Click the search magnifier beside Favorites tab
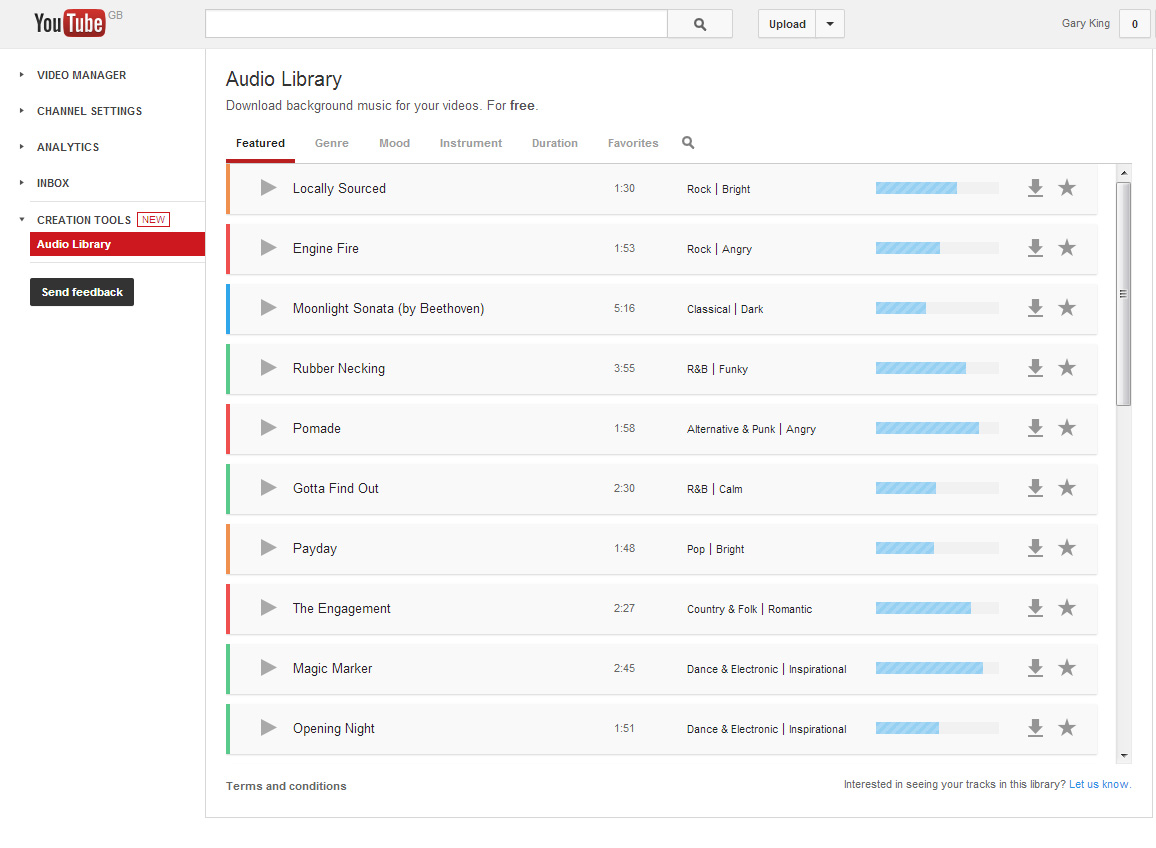Viewport: 1156px width, 848px height. [x=688, y=143]
